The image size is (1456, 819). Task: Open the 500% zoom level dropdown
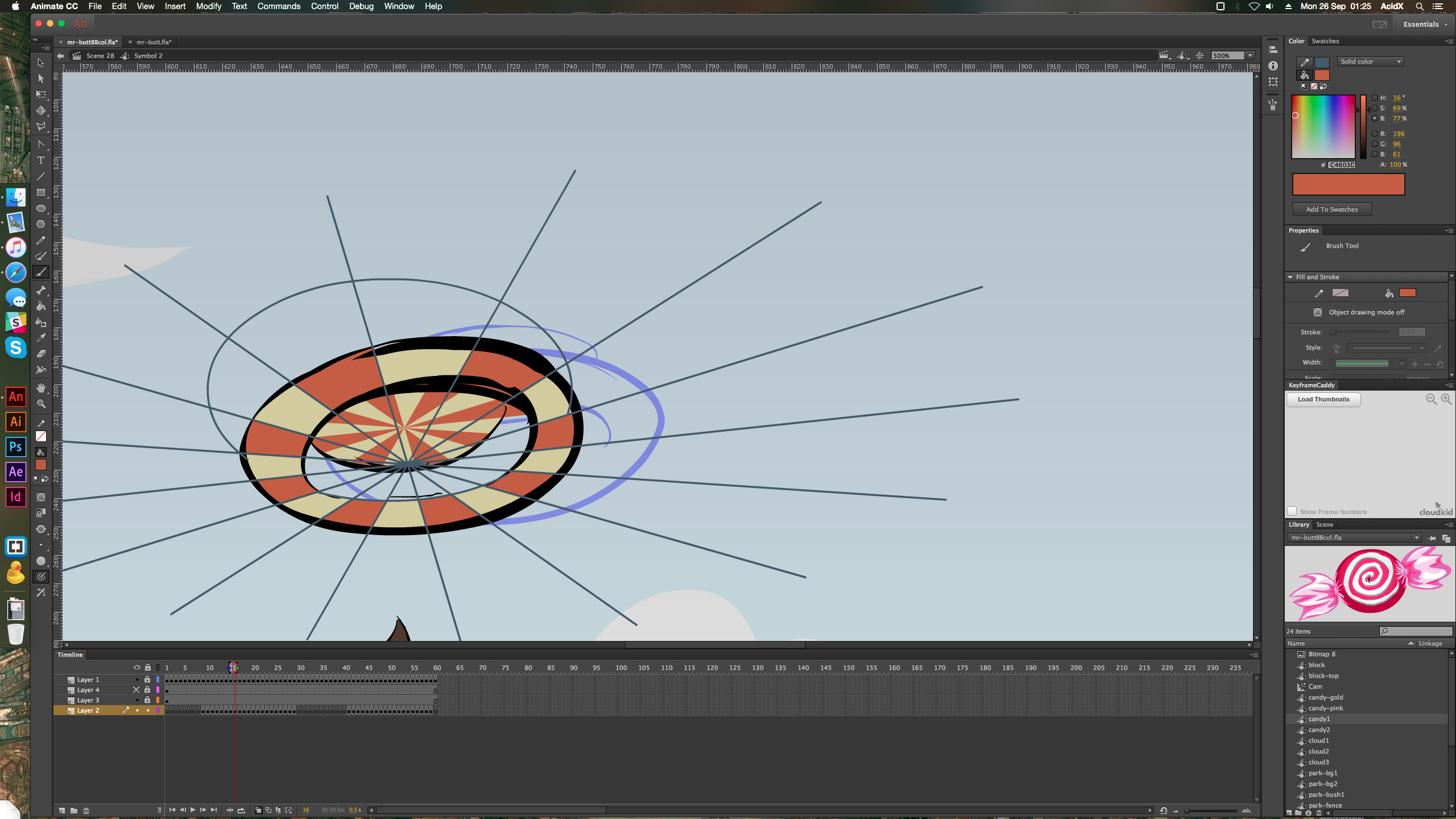click(1250, 56)
